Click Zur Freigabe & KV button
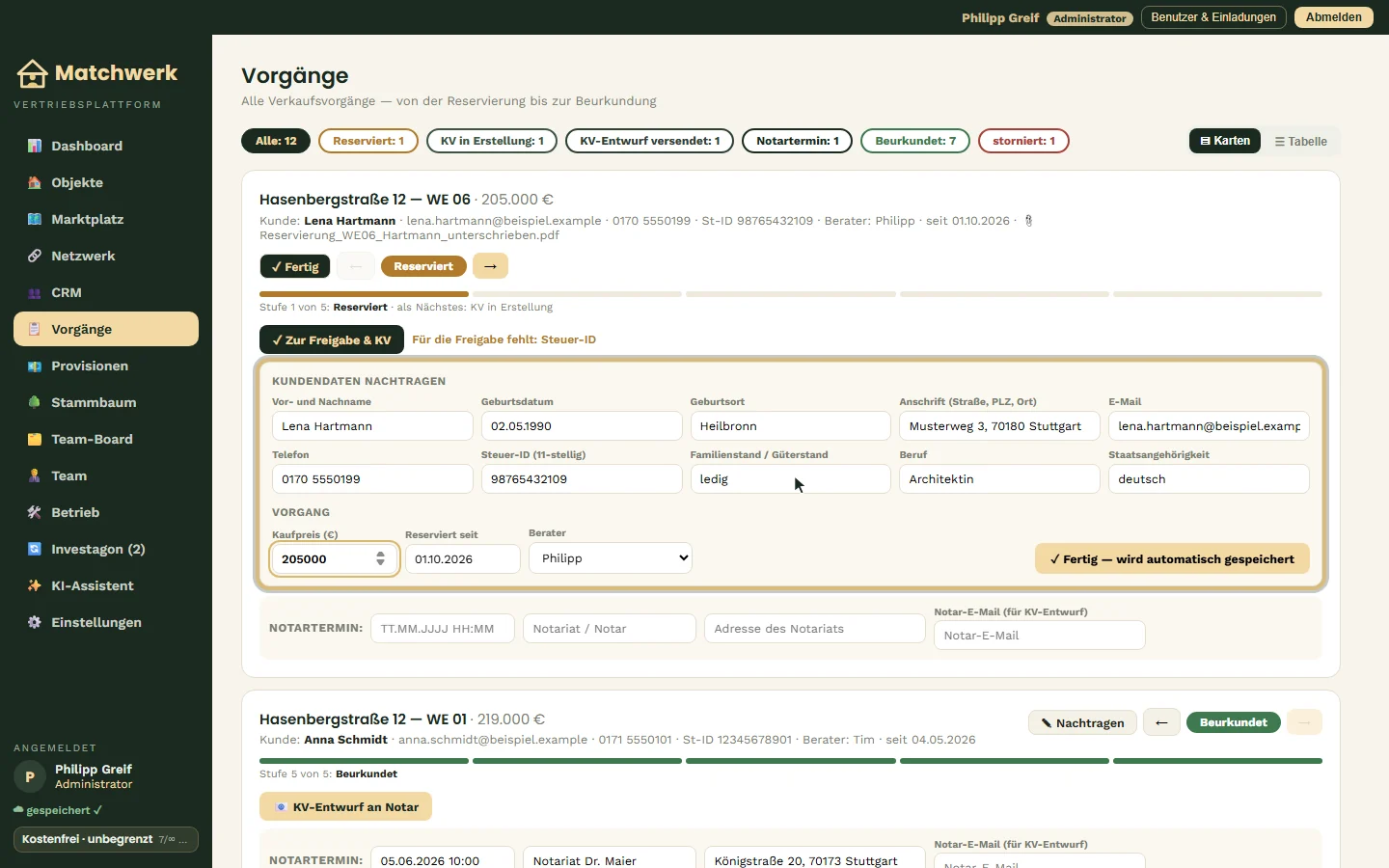The height and width of the screenshot is (868, 1389). point(332,339)
